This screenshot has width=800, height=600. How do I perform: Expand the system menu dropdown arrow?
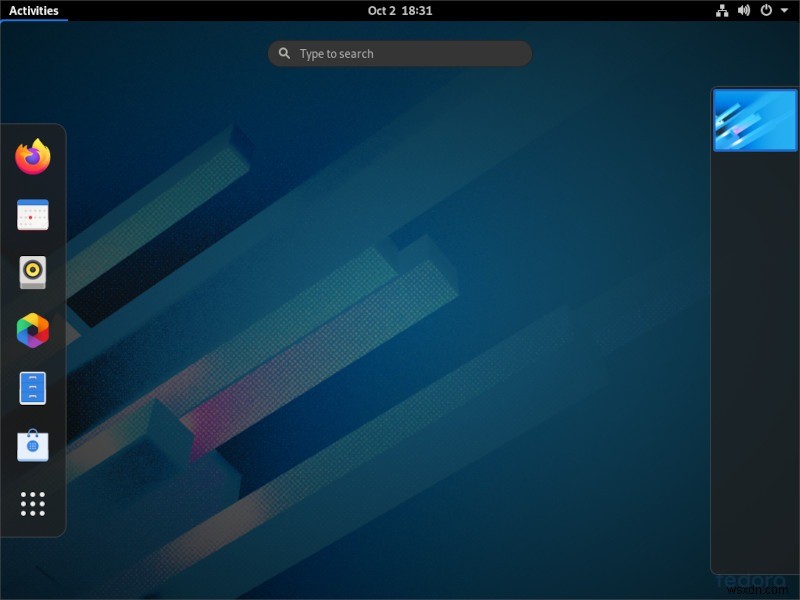784,10
